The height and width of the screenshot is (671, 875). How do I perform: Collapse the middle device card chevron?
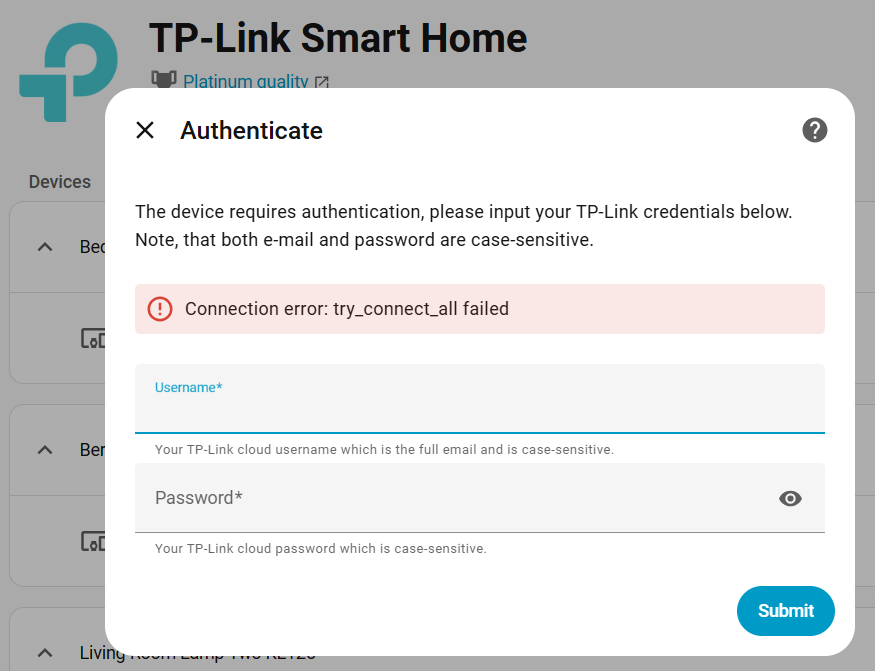pyautogui.click(x=45, y=450)
